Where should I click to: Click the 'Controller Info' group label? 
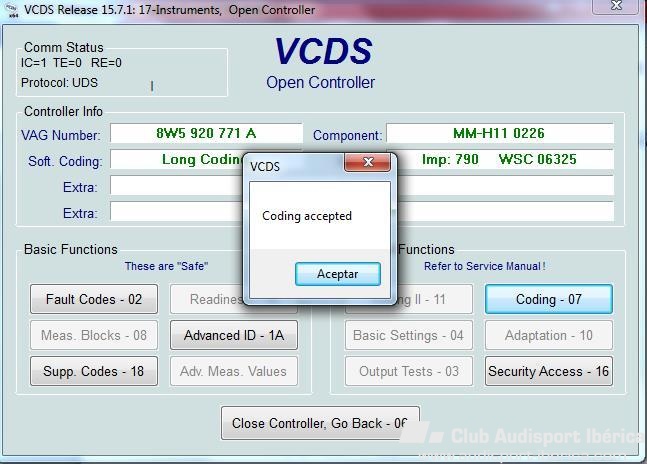(x=63, y=111)
